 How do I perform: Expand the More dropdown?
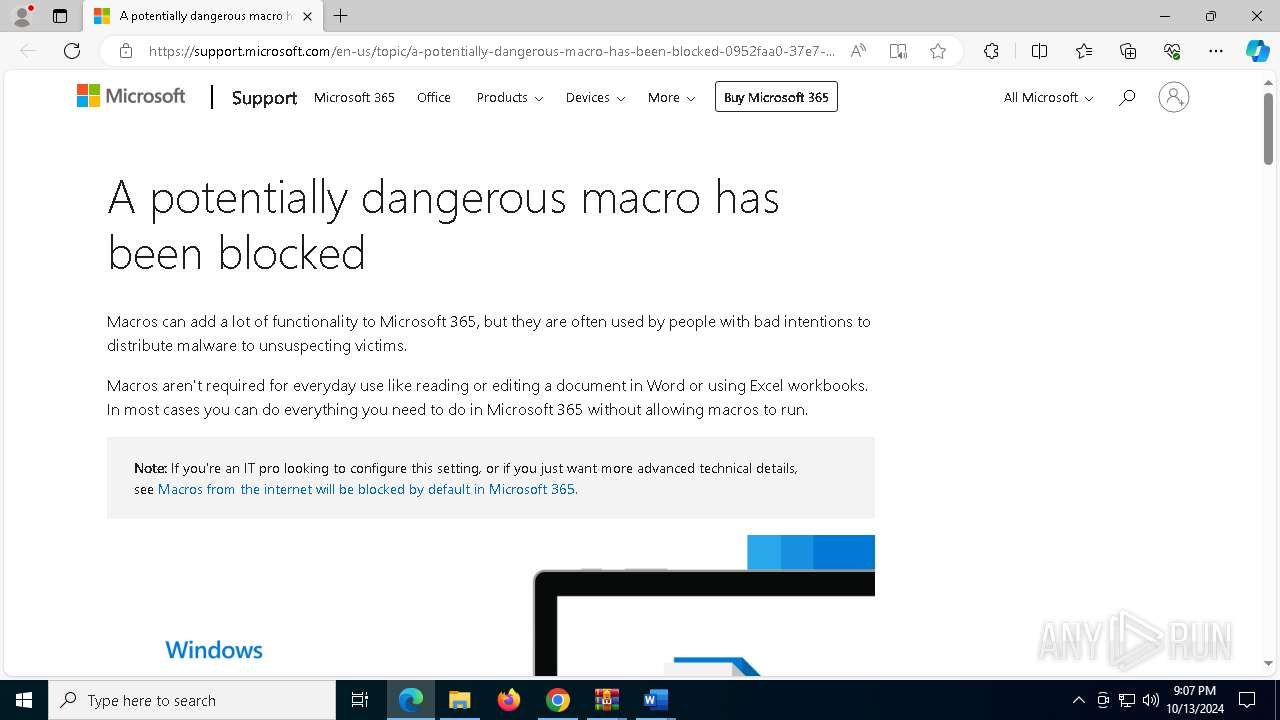[x=671, y=97]
